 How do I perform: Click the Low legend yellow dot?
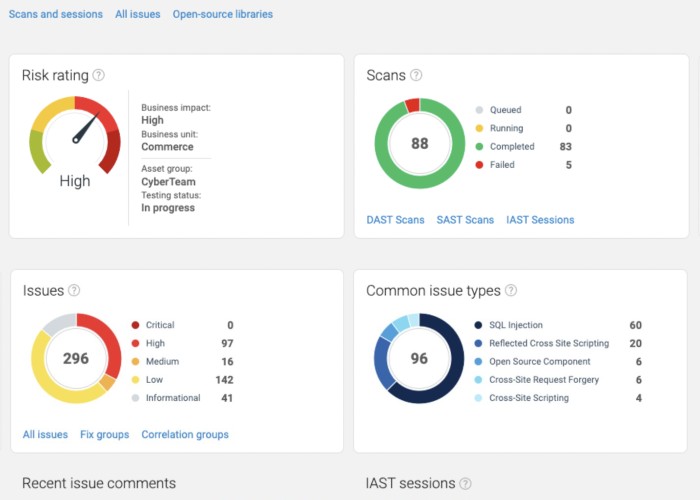point(135,380)
